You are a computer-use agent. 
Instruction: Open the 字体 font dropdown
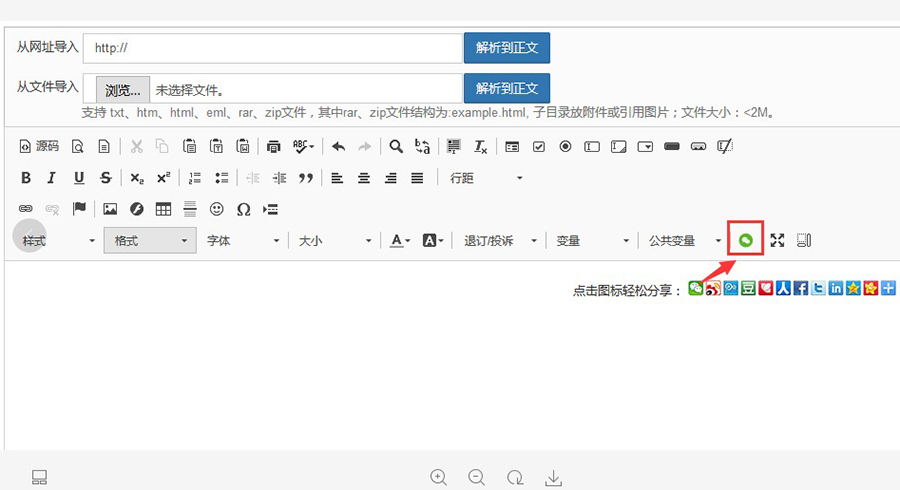(x=240, y=240)
